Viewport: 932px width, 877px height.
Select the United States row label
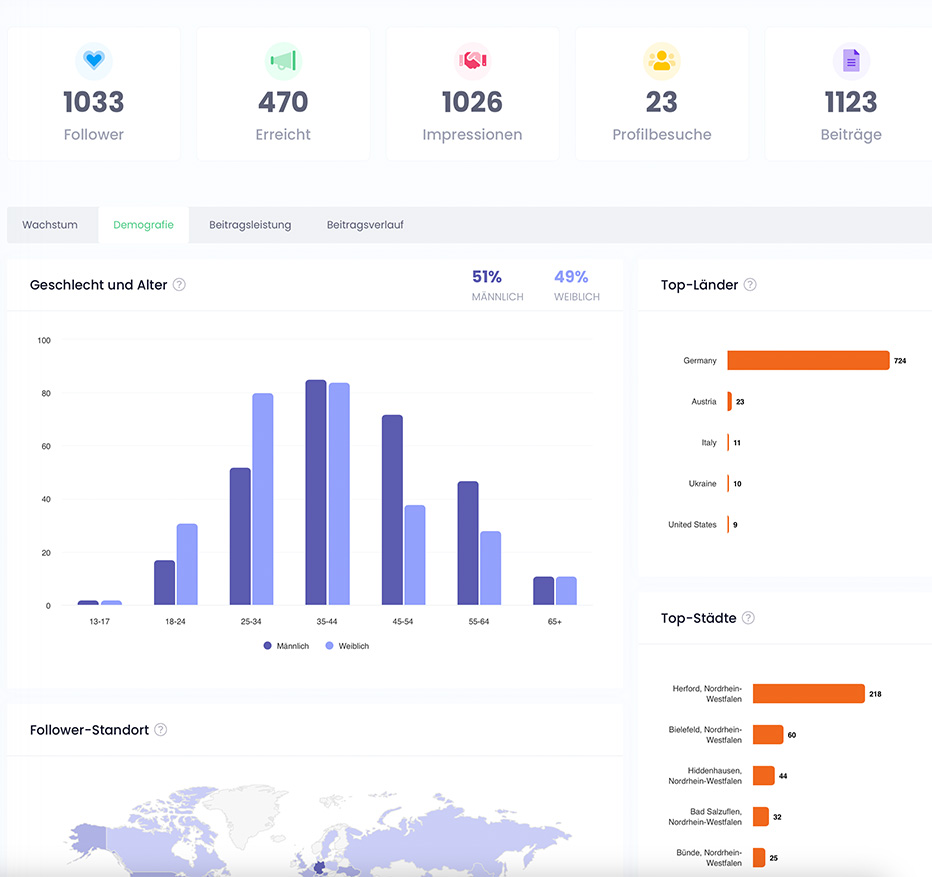(x=692, y=524)
